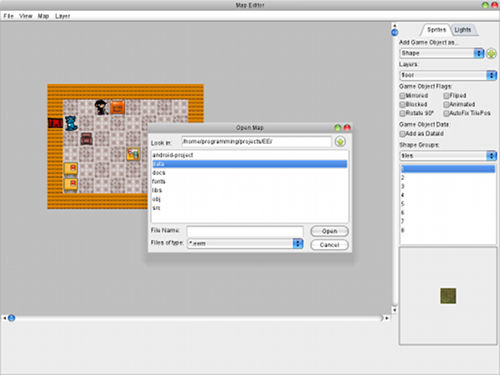Go up a folder in Open Map dialog
Screen dimensions: 500x375
(340, 142)
